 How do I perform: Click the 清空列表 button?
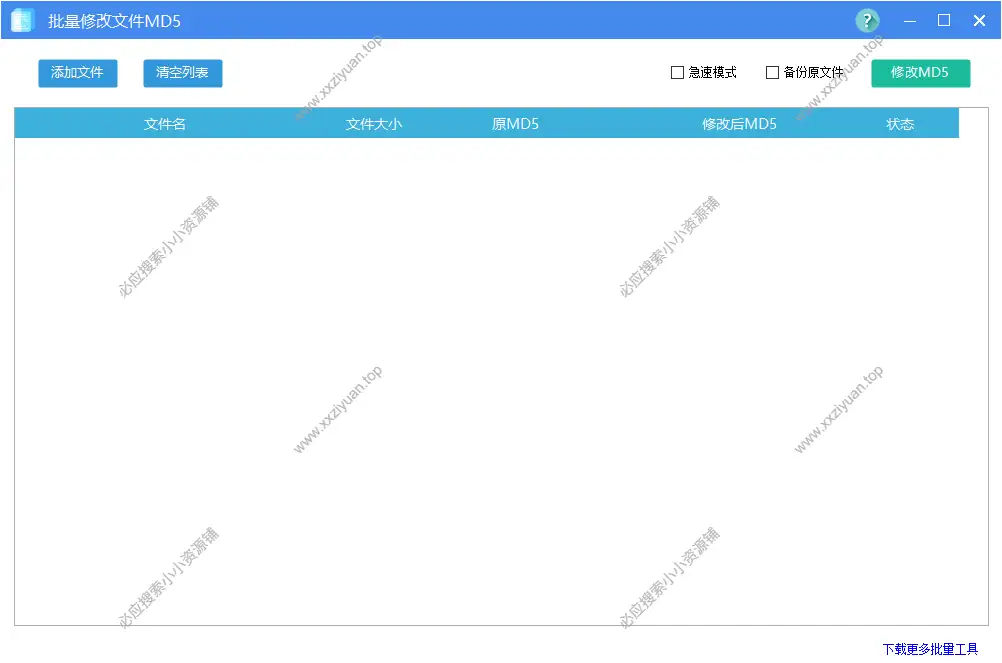182,73
